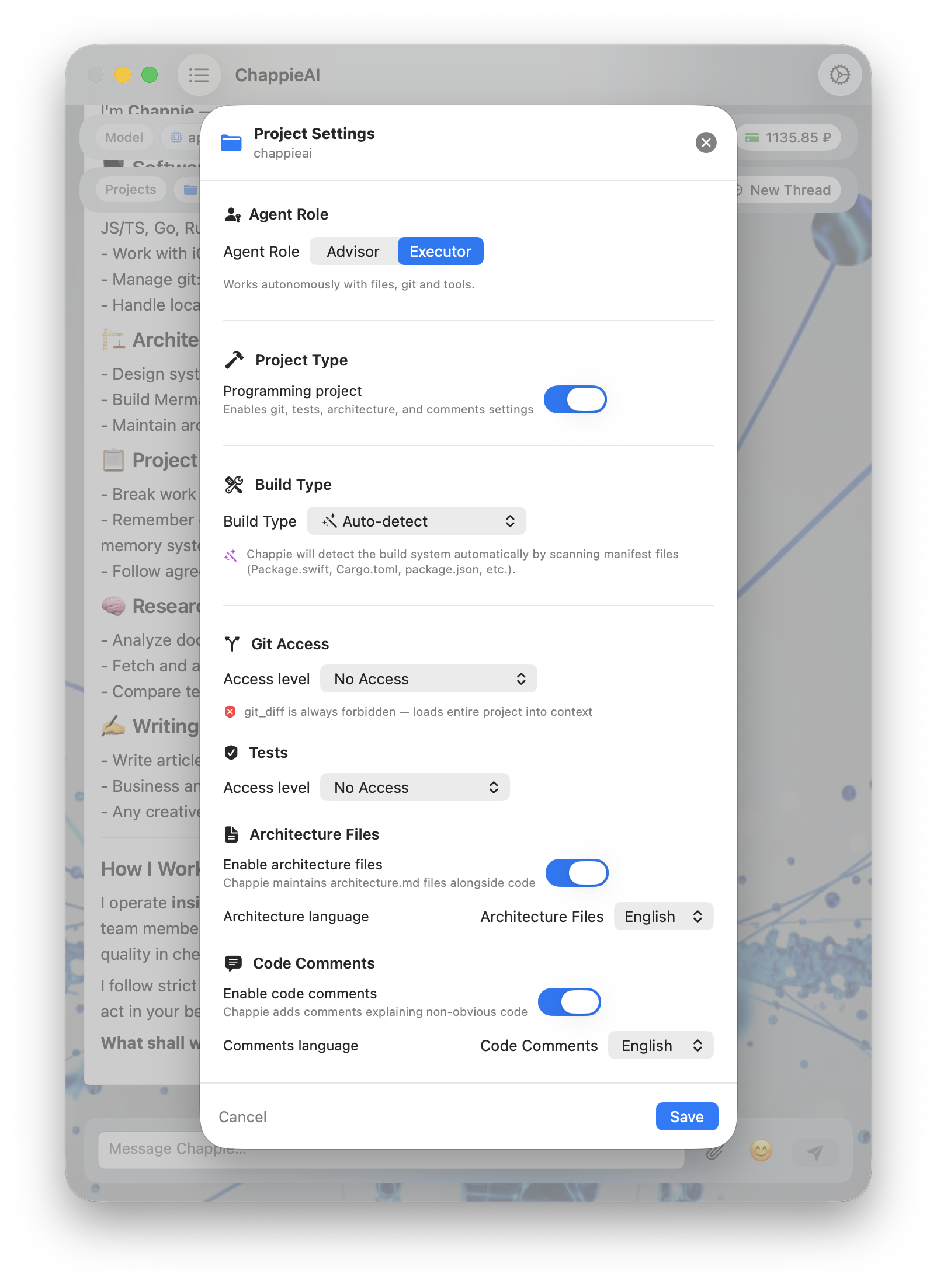Click the Architecture Files document icon
The image size is (937, 1288).
pos(231,834)
